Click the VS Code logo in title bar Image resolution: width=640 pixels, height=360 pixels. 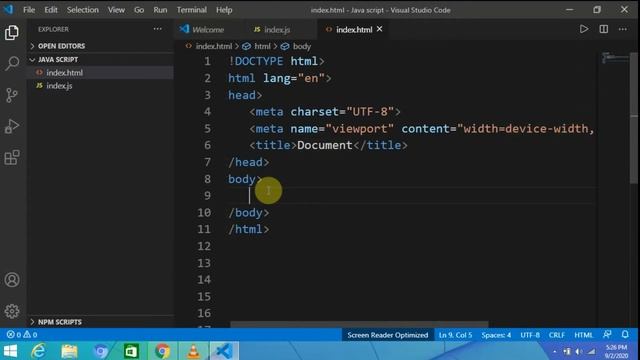8,9
